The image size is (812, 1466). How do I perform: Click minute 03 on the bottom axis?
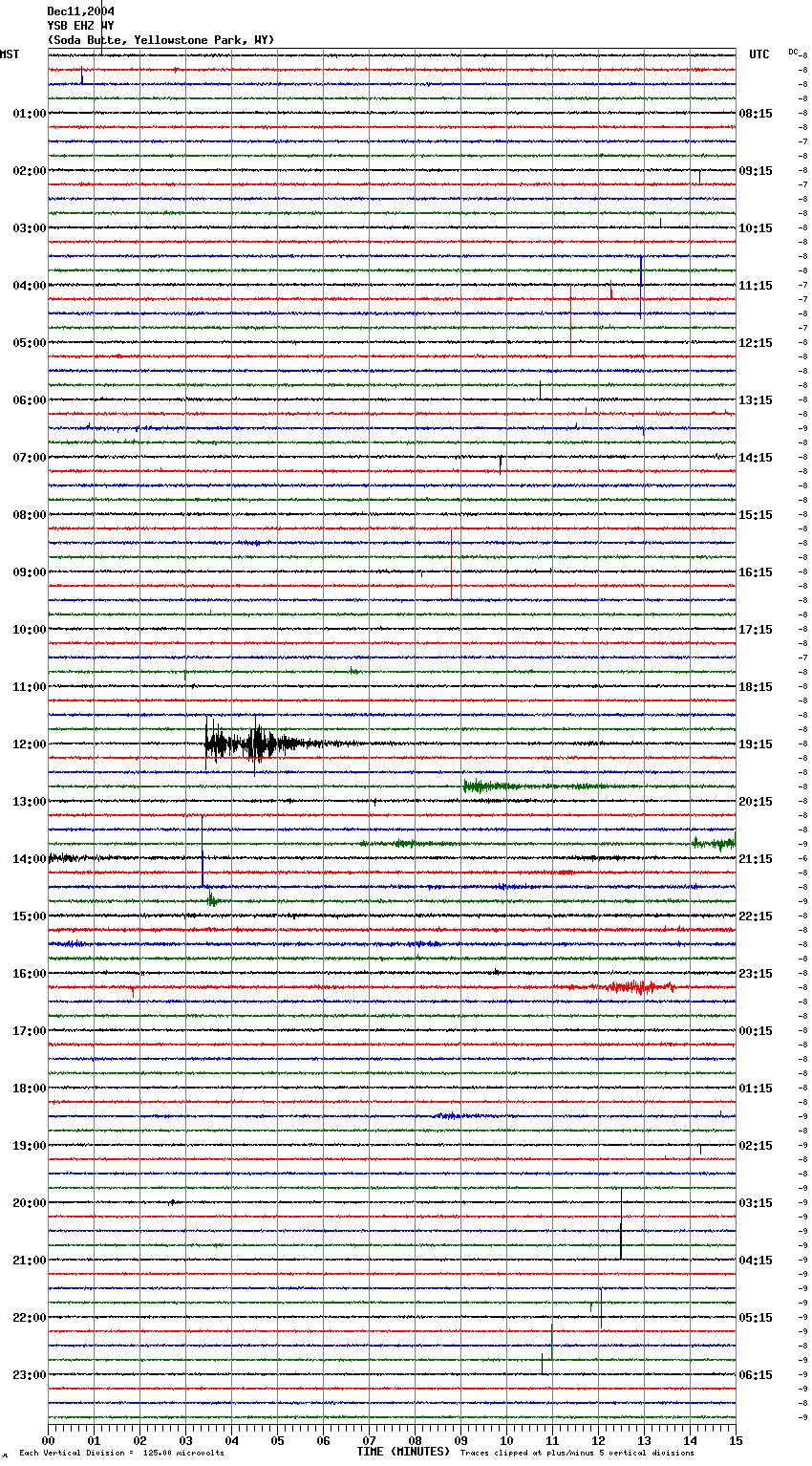(x=185, y=1440)
